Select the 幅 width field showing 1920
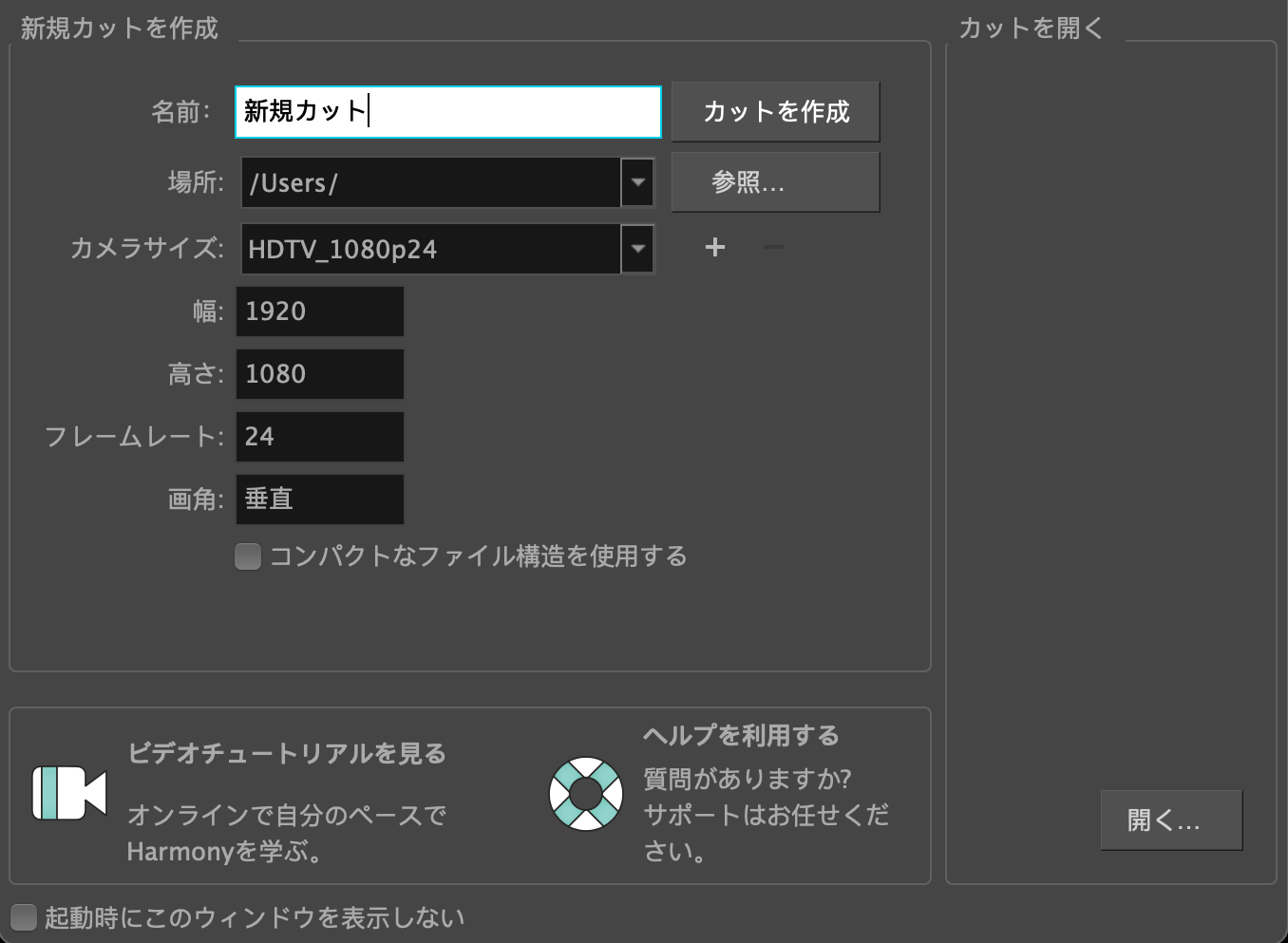Image resolution: width=1288 pixels, height=943 pixels. (320, 311)
